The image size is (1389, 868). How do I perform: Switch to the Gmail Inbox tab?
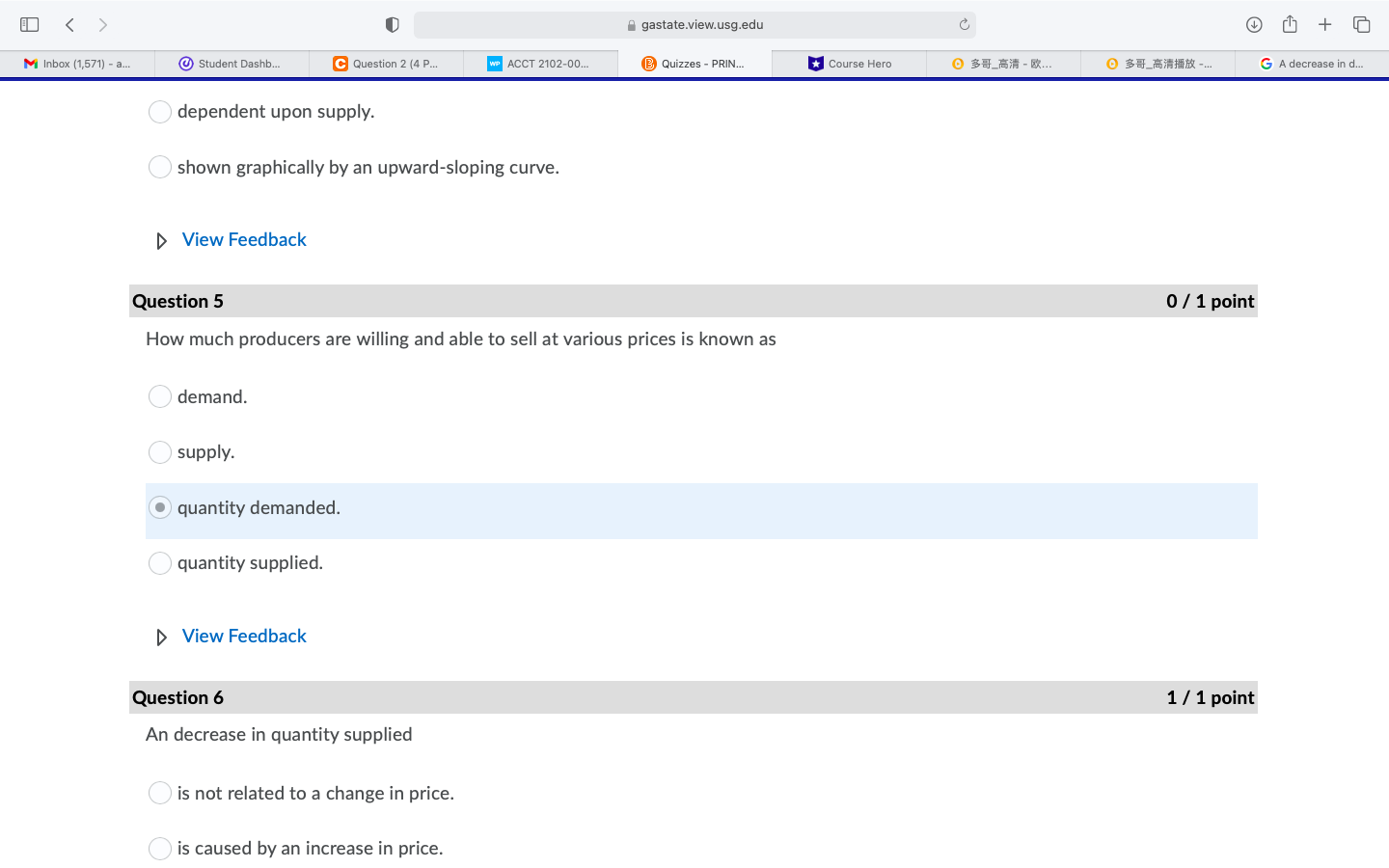[x=77, y=63]
